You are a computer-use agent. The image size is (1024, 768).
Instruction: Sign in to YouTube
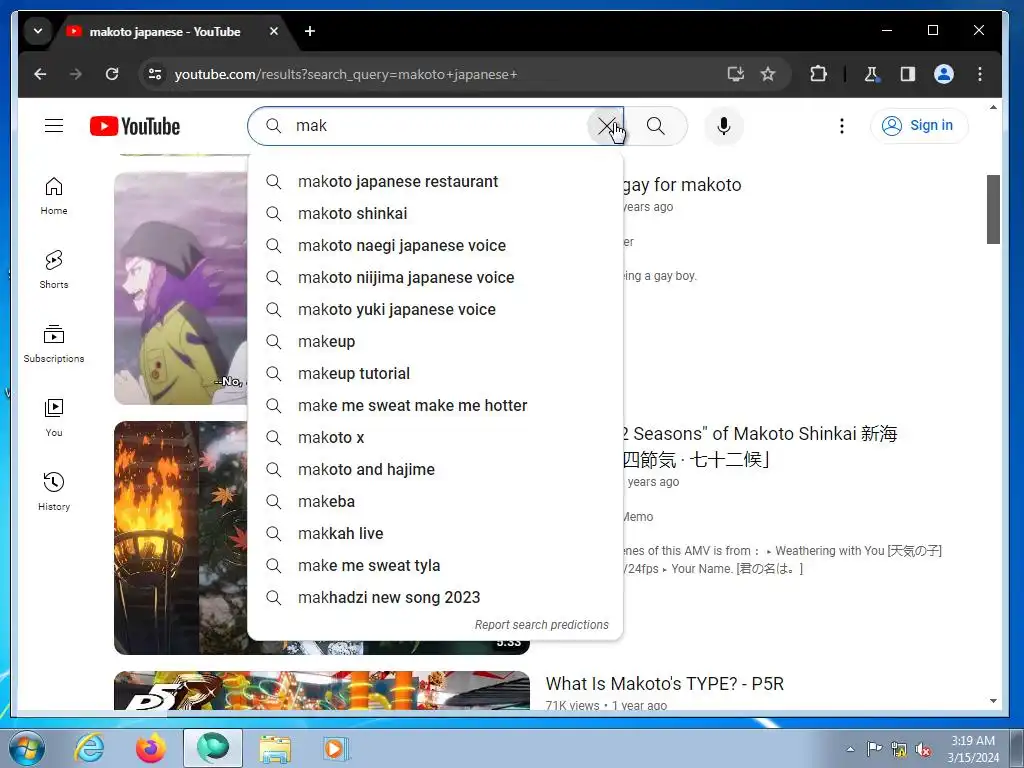919,125
